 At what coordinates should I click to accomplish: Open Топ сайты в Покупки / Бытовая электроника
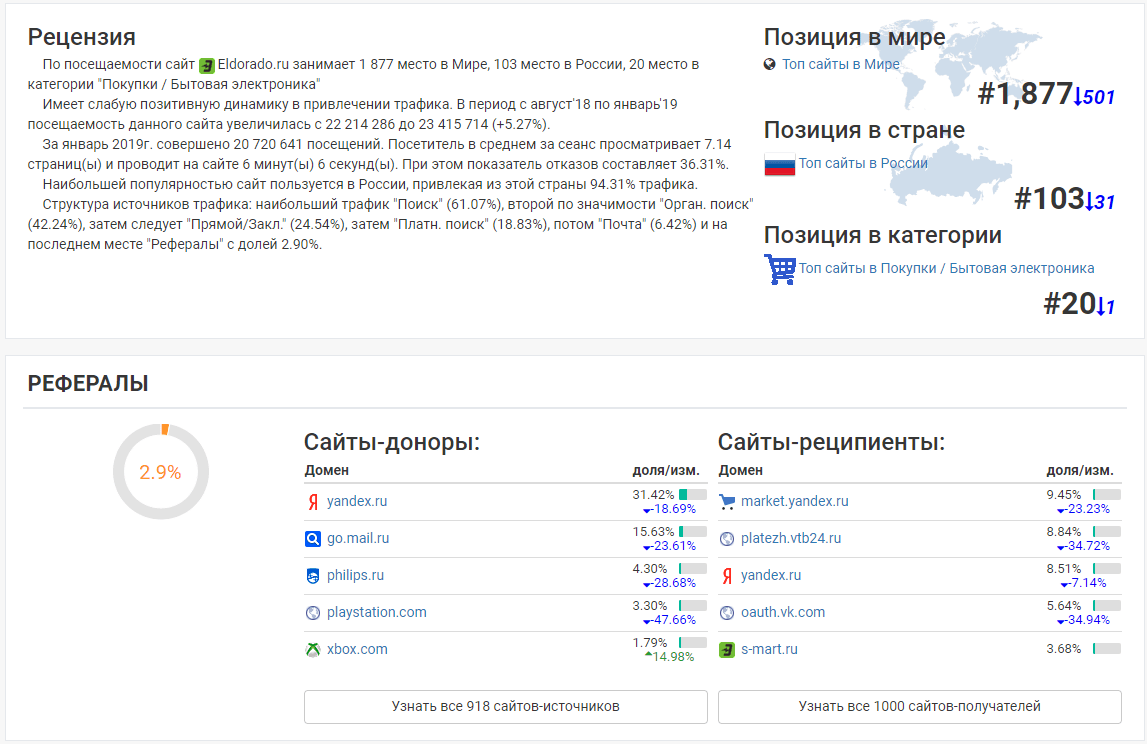tap(947, 268)
